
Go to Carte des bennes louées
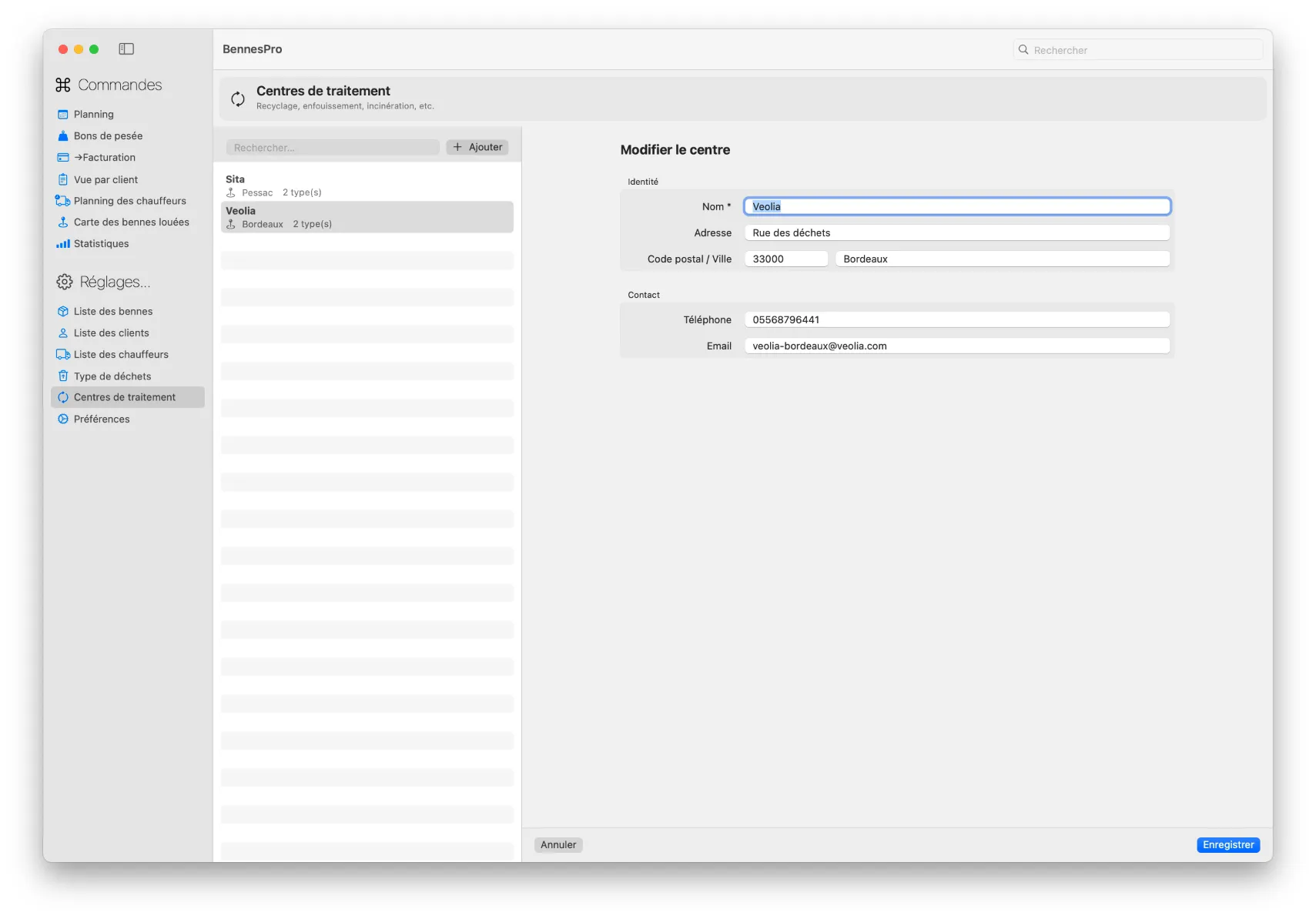pyautogui.click(x=131, y=222)
